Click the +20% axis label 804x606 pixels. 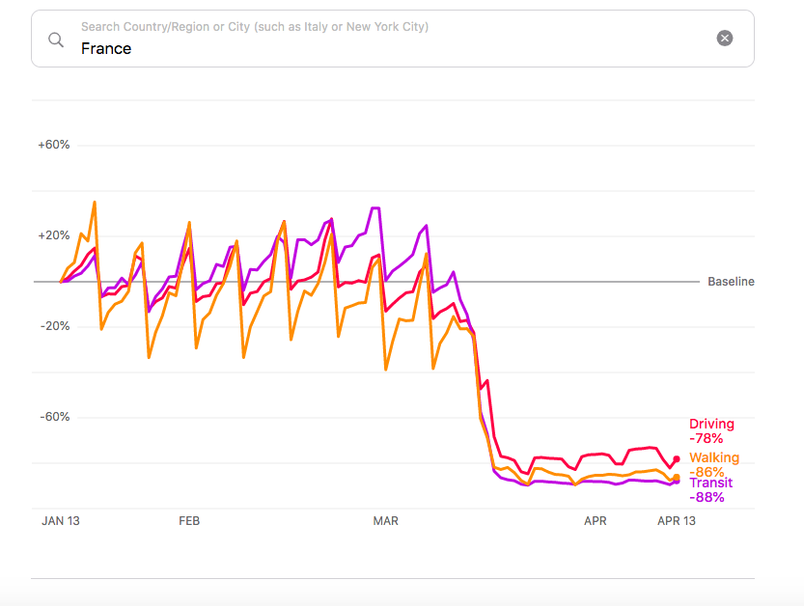54,235
